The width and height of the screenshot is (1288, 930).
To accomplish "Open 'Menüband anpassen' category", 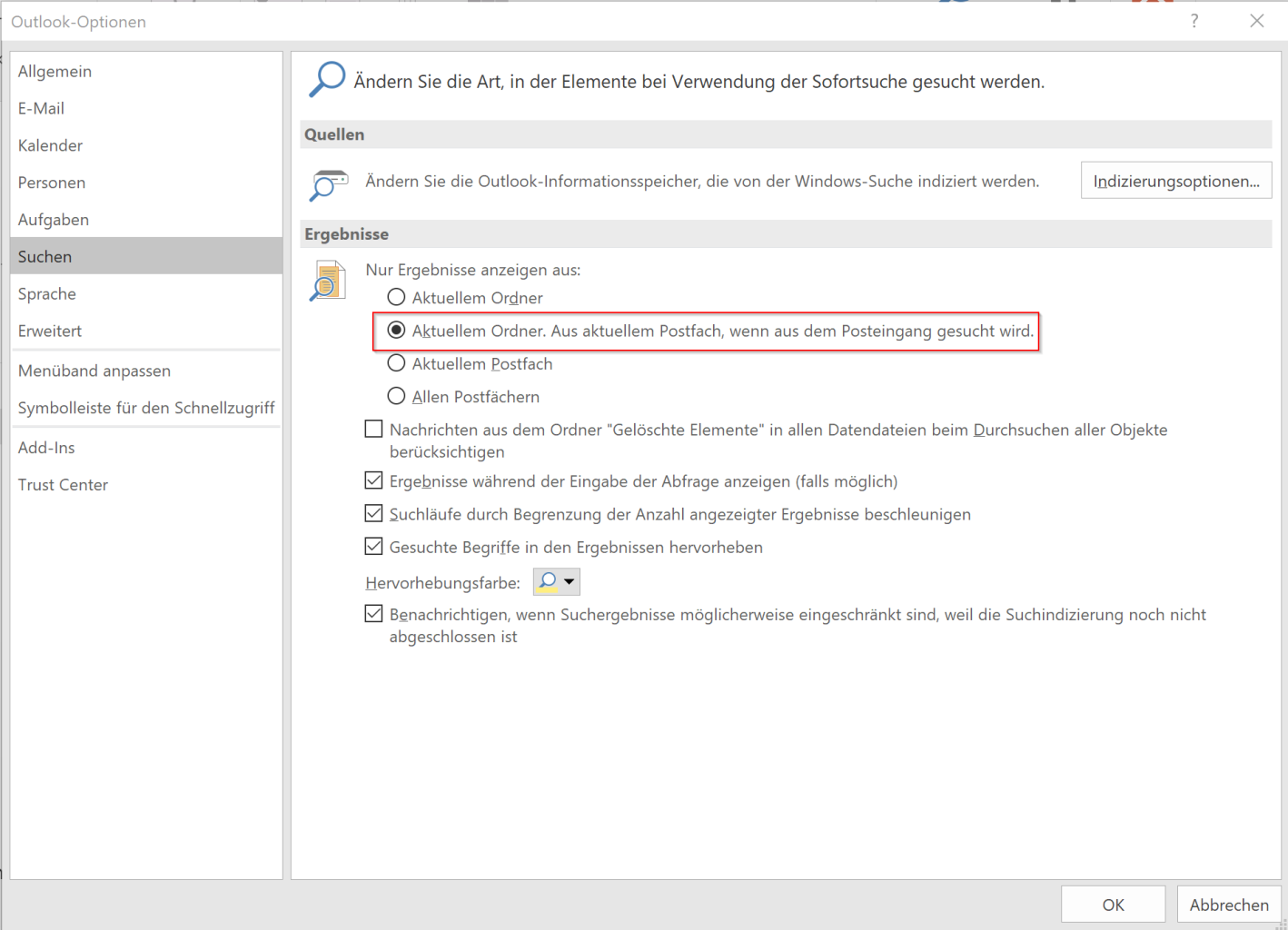I will [x=146, y=371].
